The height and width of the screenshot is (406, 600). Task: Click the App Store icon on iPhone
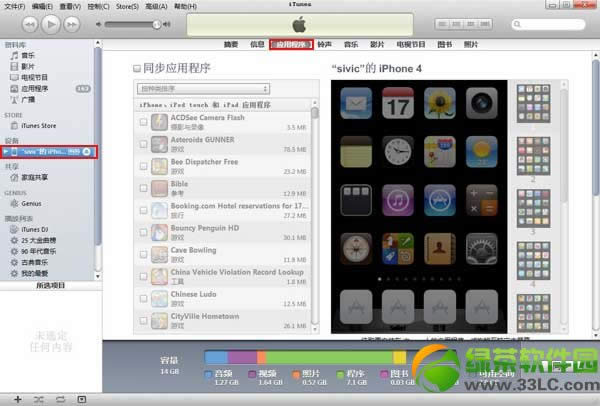coord(440,200)
